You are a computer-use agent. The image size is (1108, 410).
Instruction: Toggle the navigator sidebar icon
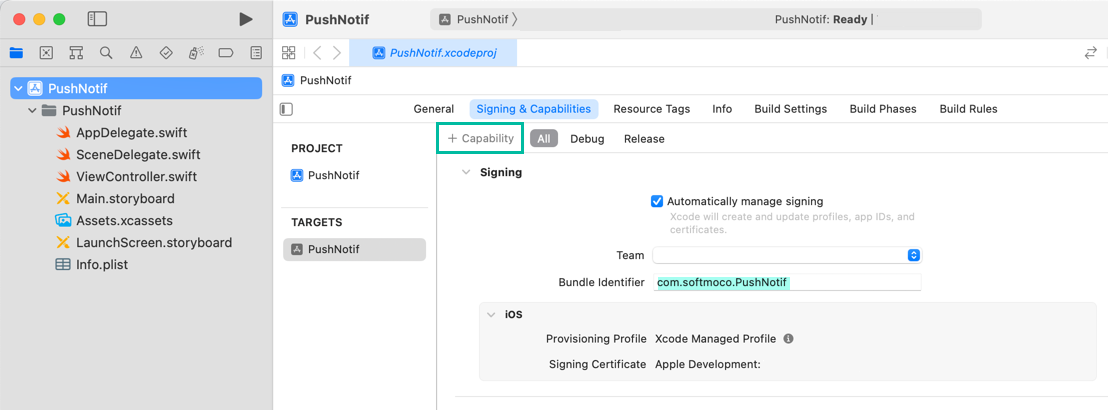tap(97, 19)
